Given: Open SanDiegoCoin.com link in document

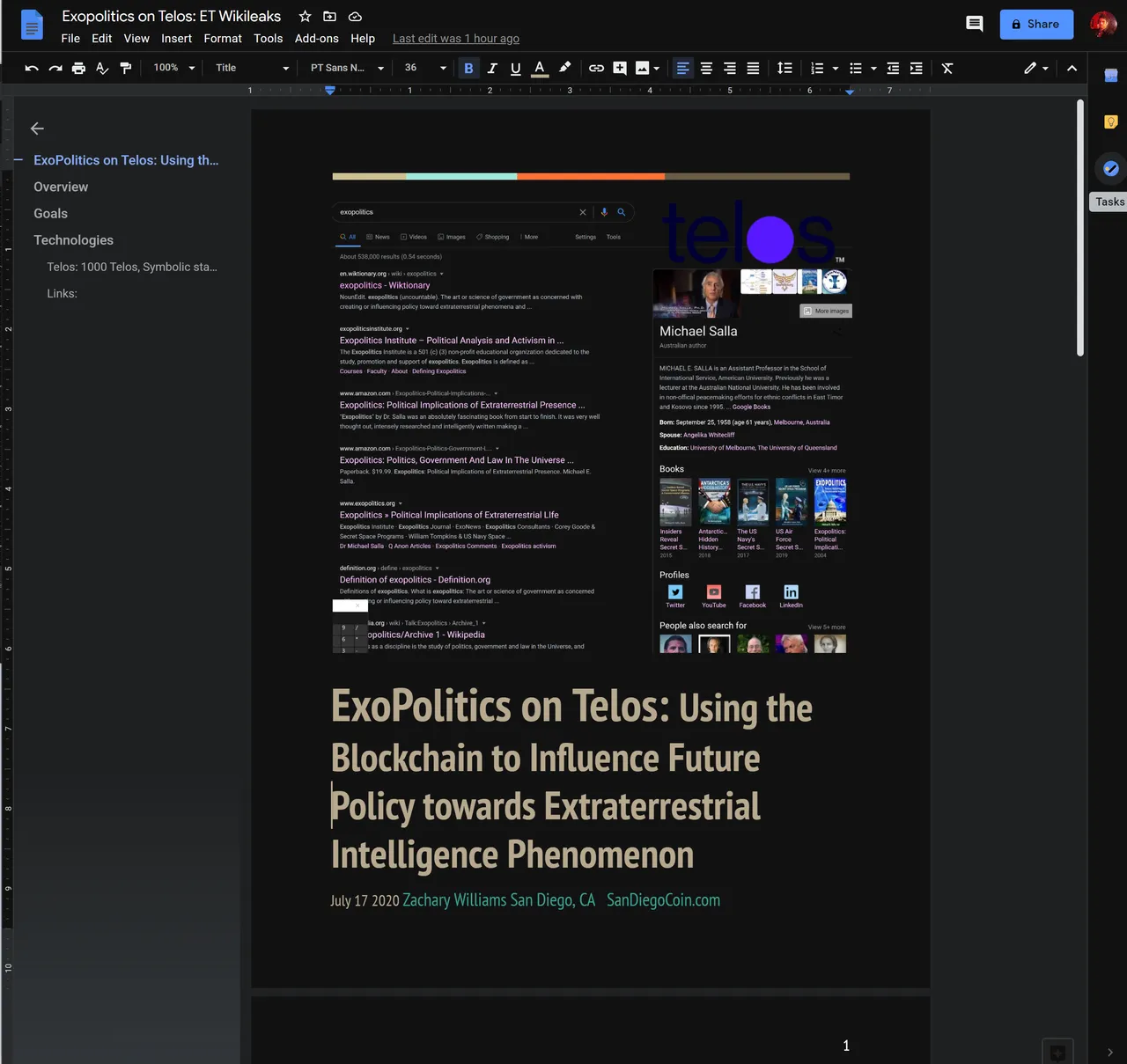Looking at the screenshot, I should tap(663, 900).
